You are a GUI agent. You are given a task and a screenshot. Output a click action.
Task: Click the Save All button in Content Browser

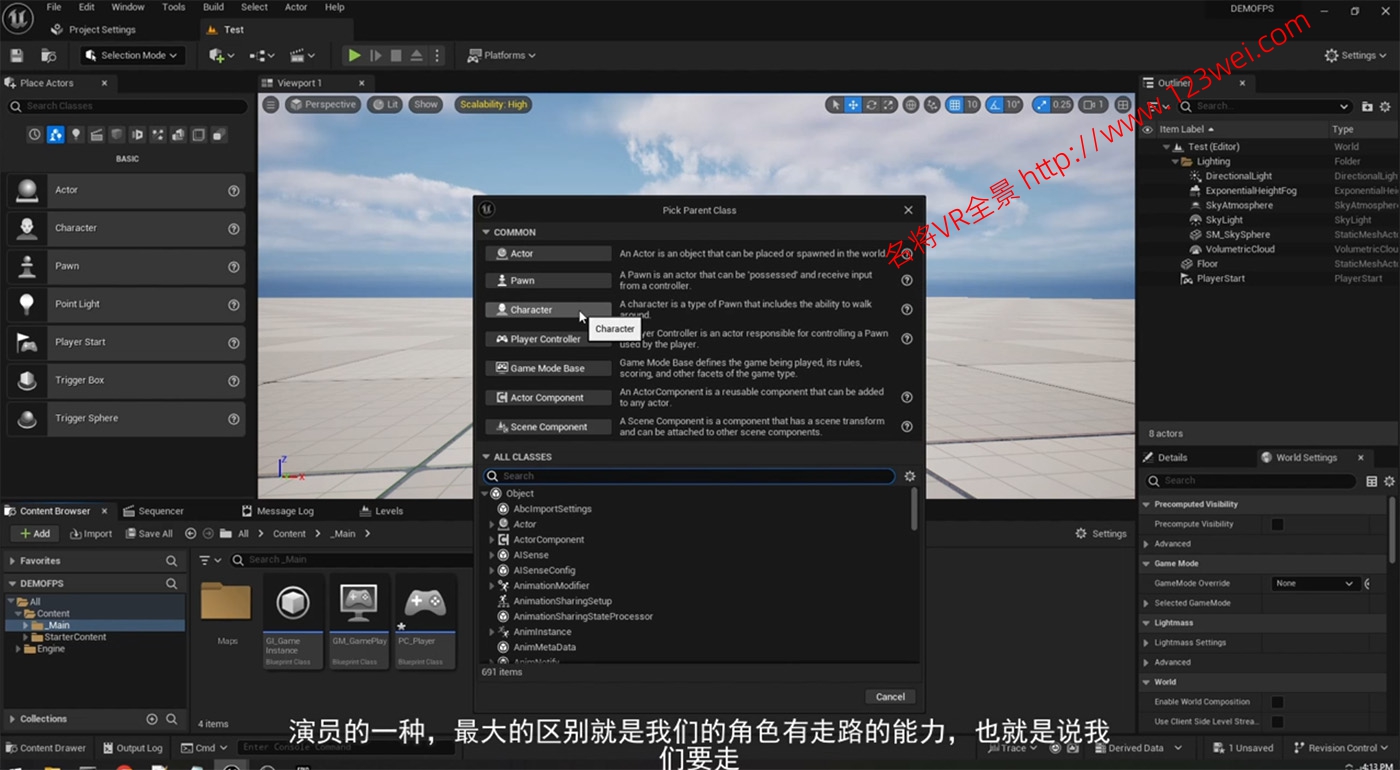click(148, 533)
